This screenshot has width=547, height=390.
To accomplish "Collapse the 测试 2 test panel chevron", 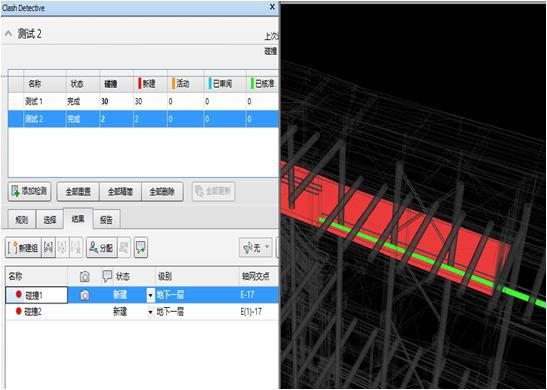I will pyautogui.click(x=8, y=34).
